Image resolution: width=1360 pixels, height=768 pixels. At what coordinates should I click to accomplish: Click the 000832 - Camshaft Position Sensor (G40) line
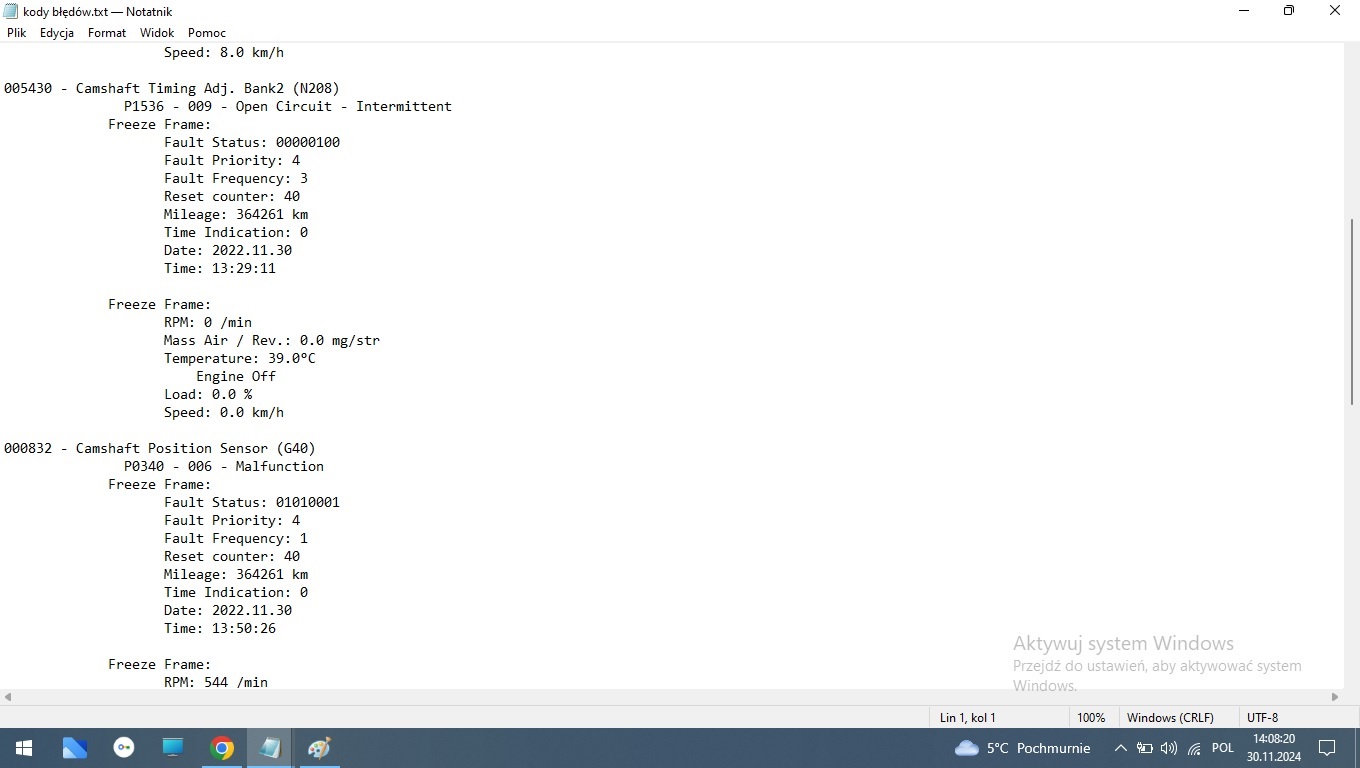(160, 448)
